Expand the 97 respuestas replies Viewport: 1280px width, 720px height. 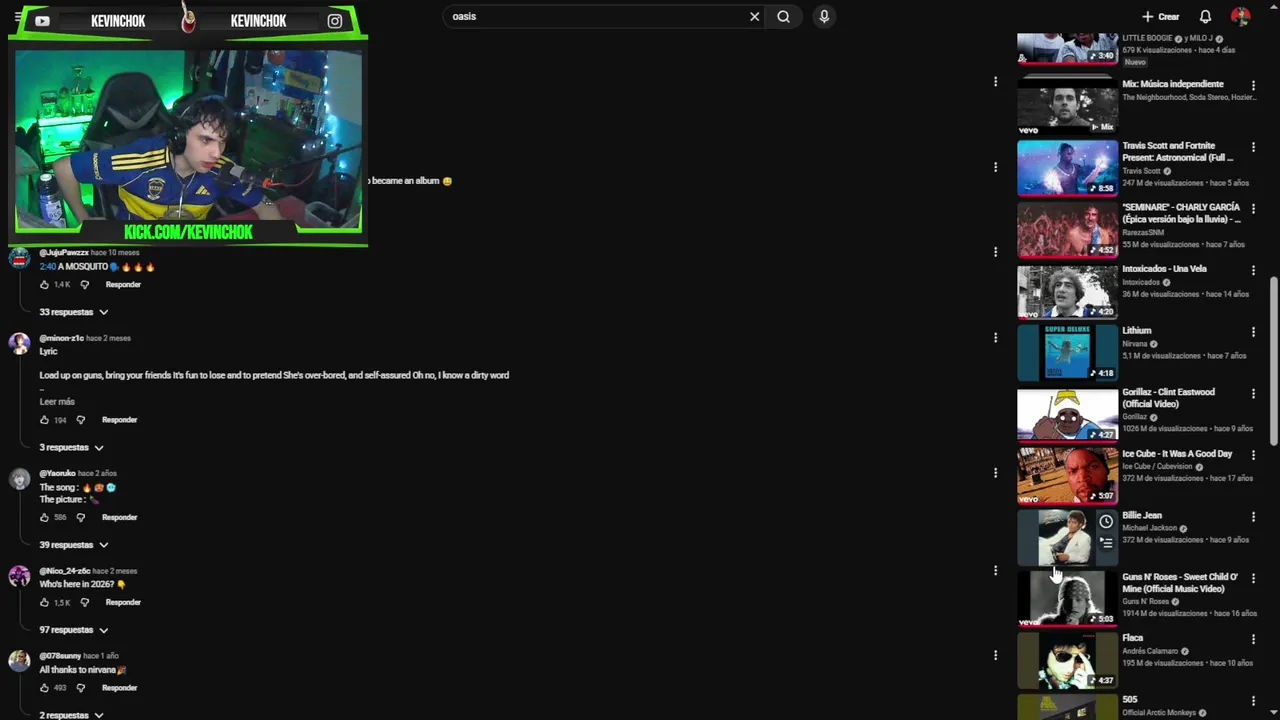(x=73, y=630)
